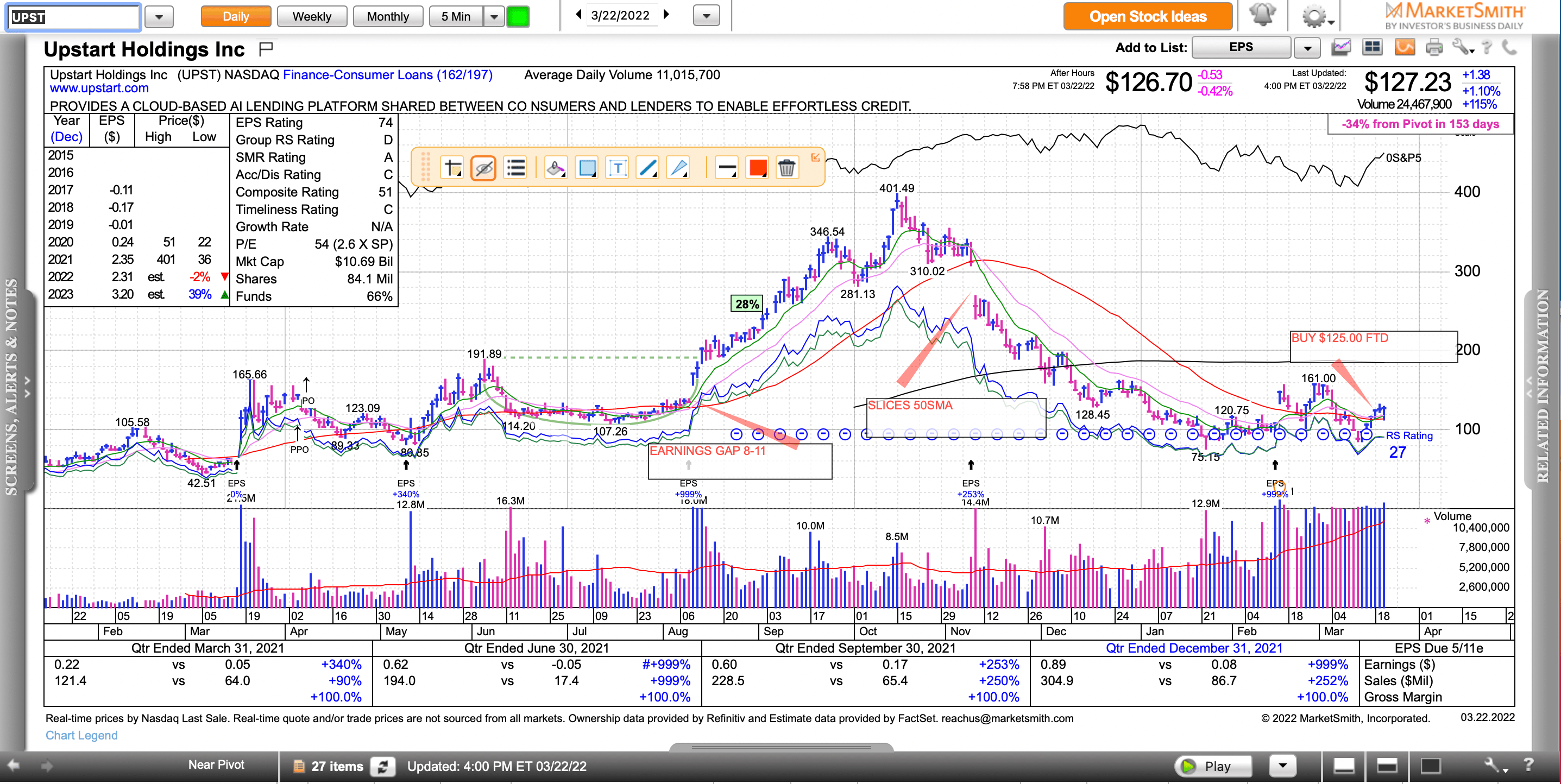The image size is (1561, 784).
Task: Click the forward navigation arrow
Action: pyautogui.click(x=47, y=765)
